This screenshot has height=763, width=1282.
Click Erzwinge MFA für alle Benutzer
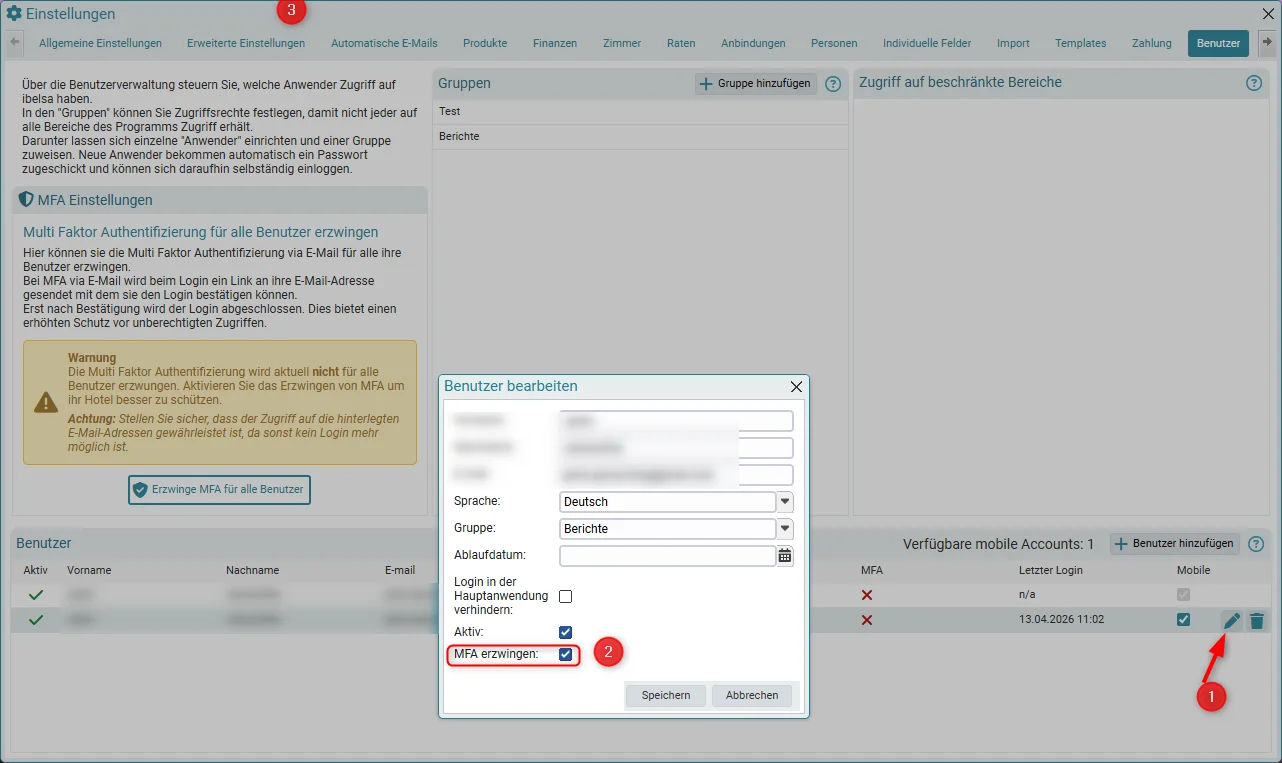pos(220,490)
